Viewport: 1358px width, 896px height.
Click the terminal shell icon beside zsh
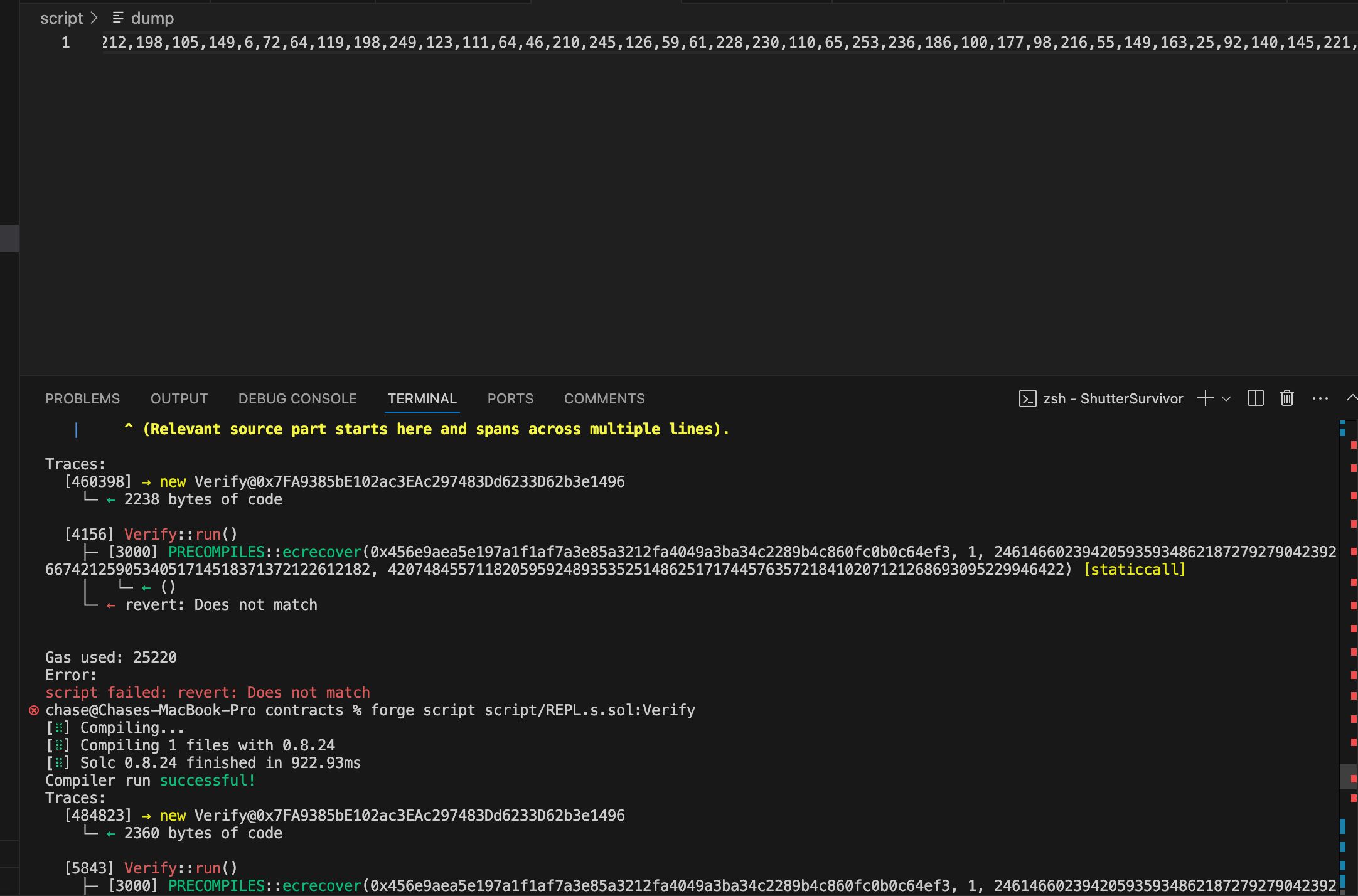click(x=1027, y=398)
